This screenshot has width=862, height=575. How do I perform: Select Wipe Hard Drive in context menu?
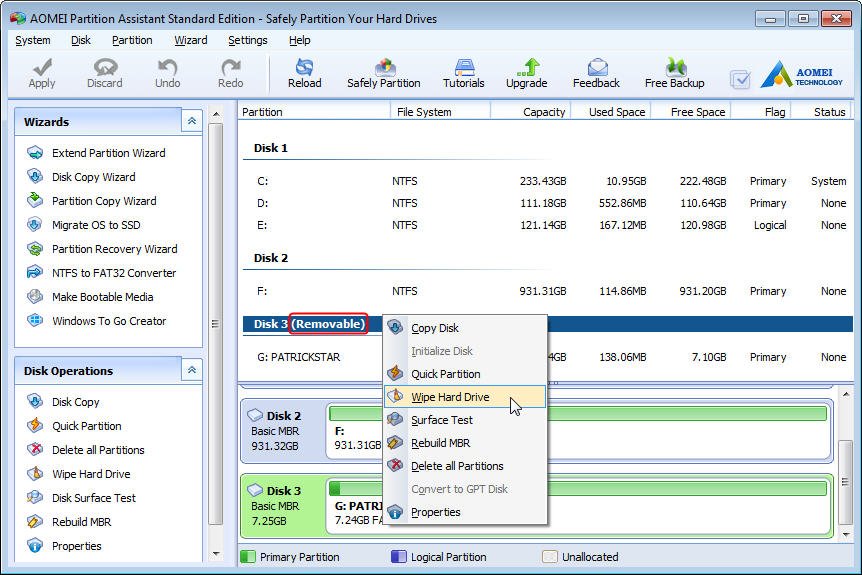450,397
